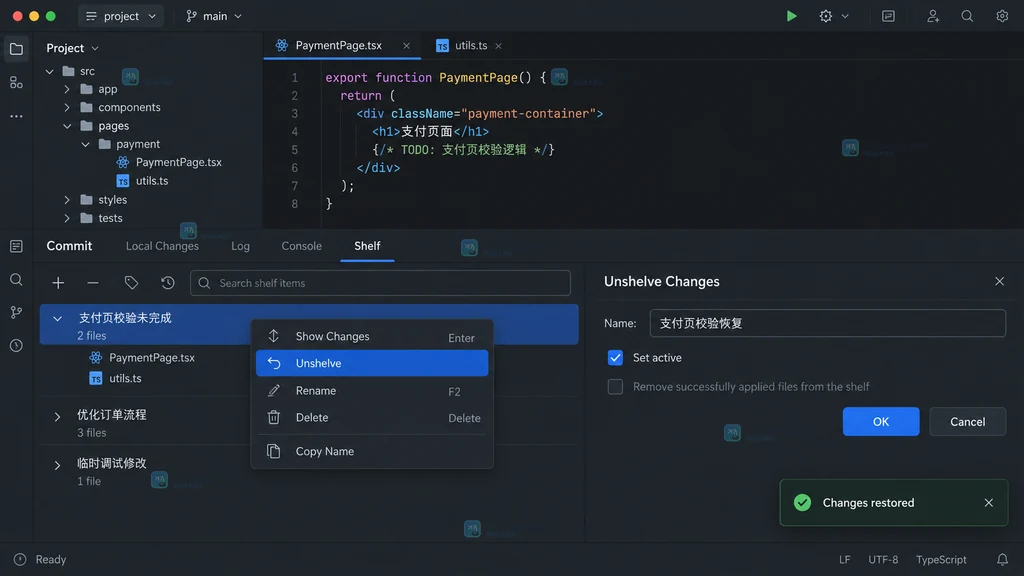
Task: Click the Ready status icon
Action: 20,560
